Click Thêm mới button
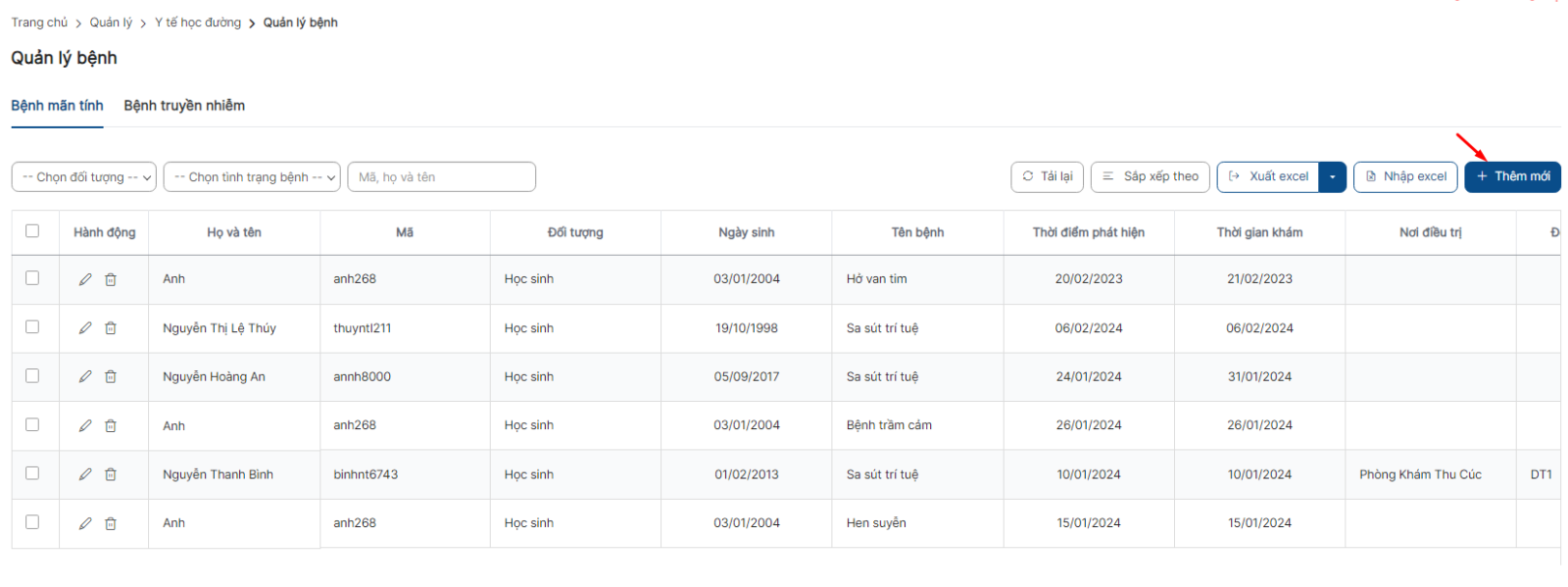 click(1512, 177)
